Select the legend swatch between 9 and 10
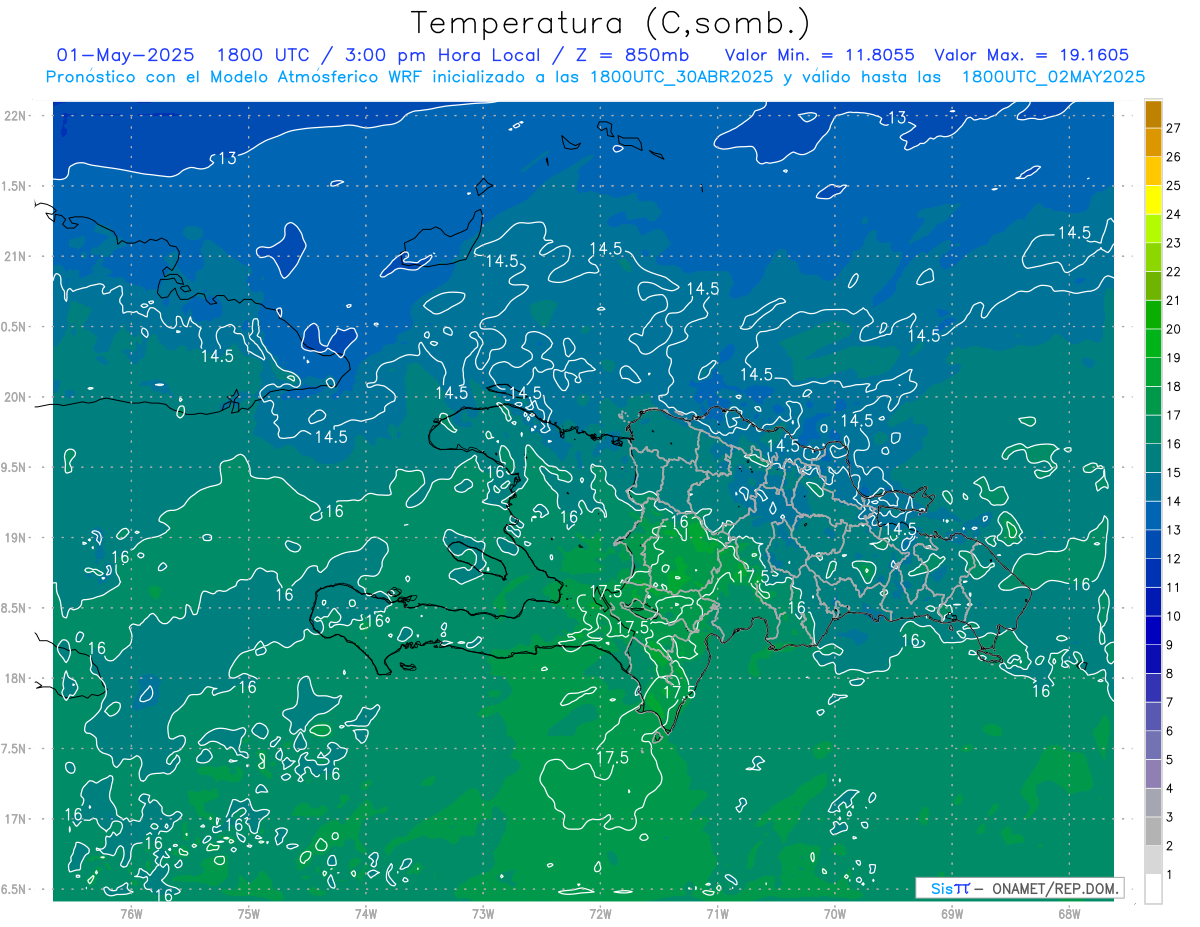This screenshot has width=1200, height=927. pos(1153,631)
